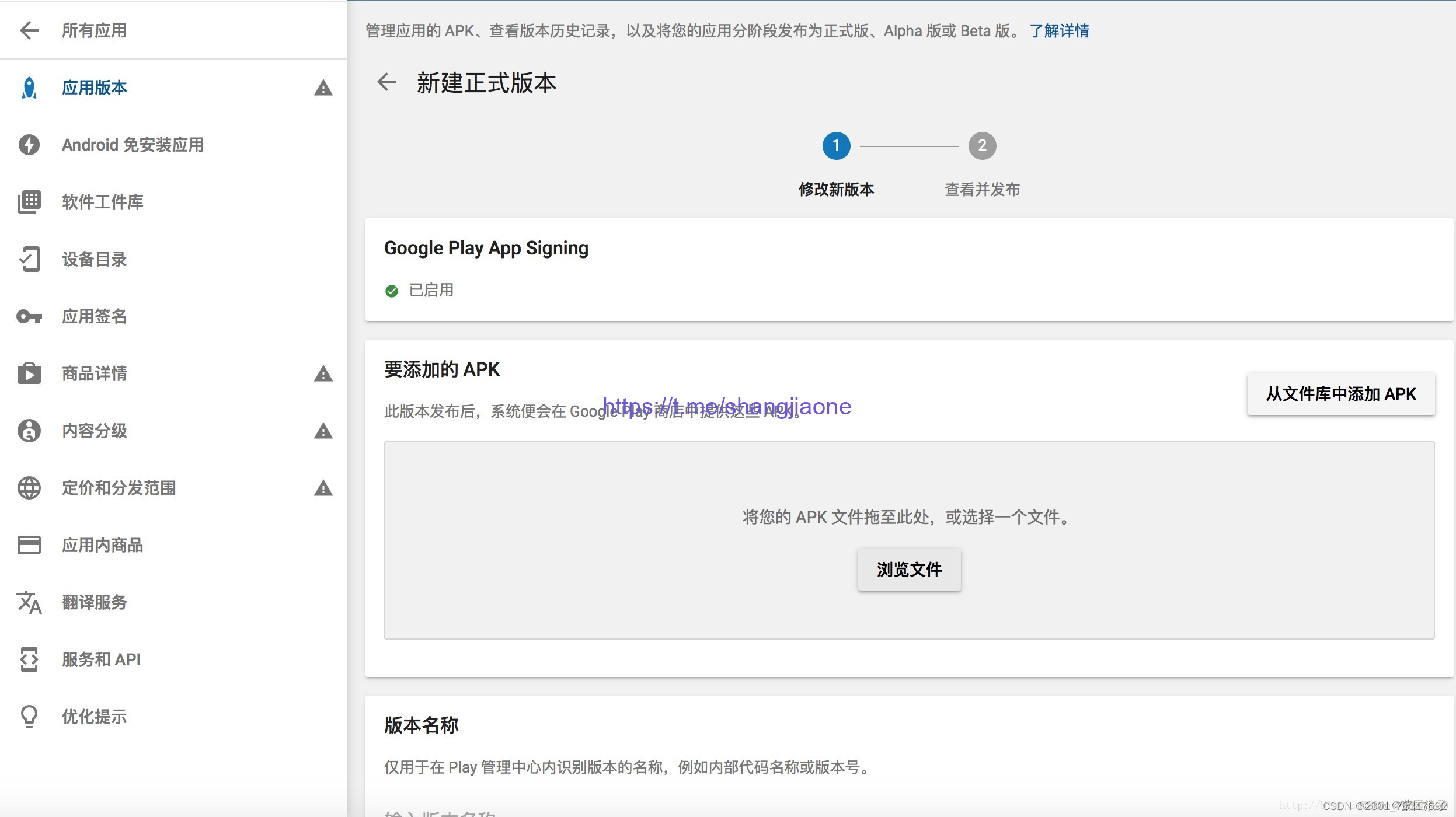Go back using arrow beside 新建正式版本
The image size is (1456, 817).
386,82
